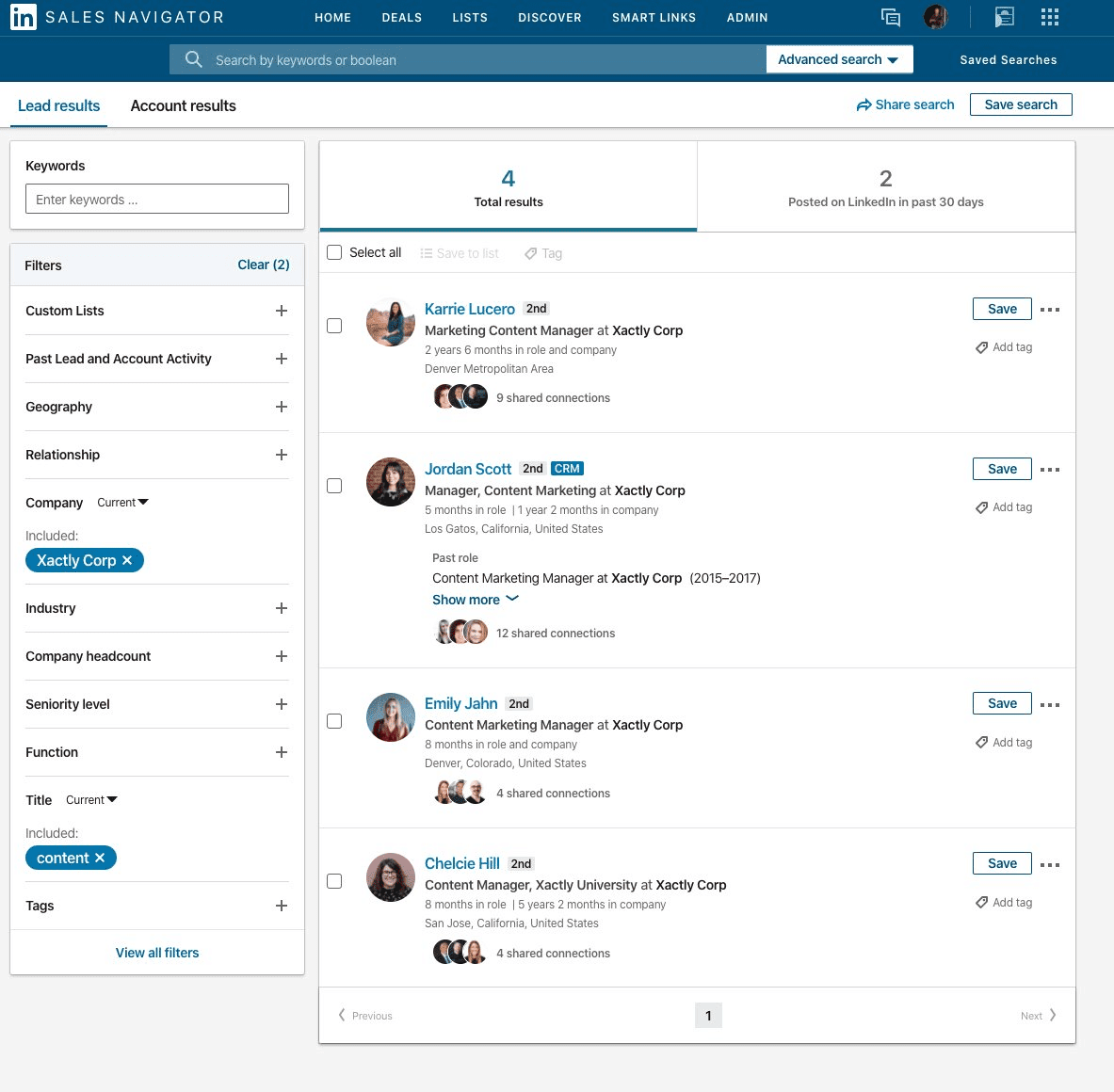Show Posted on LinkedIn in past 30 days

point(885,186)
